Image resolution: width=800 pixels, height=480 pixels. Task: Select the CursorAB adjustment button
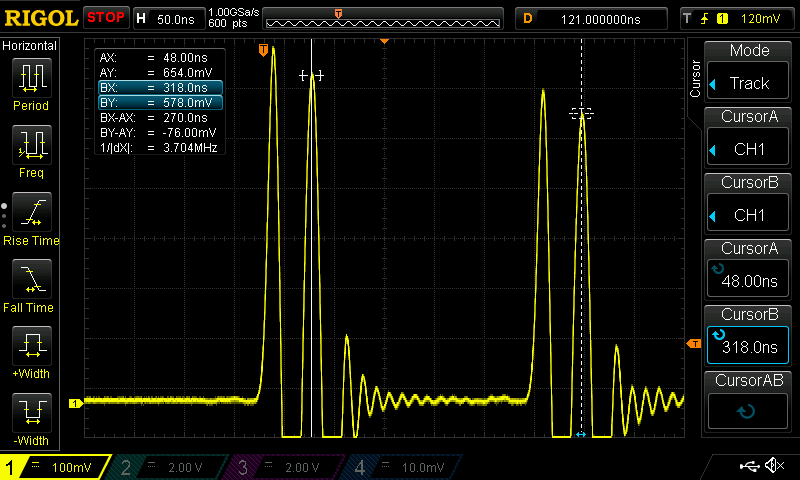point(749,400)
